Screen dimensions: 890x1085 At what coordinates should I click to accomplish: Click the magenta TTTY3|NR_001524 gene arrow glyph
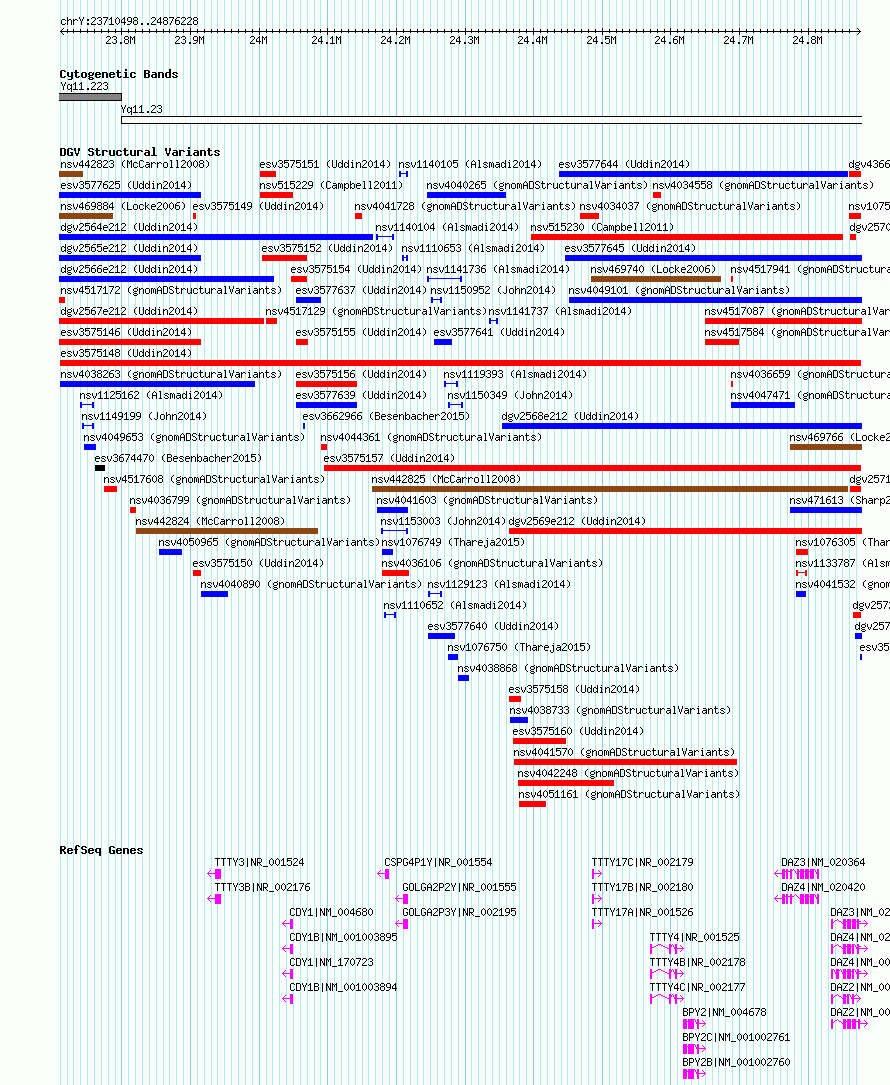click(215, 874)
